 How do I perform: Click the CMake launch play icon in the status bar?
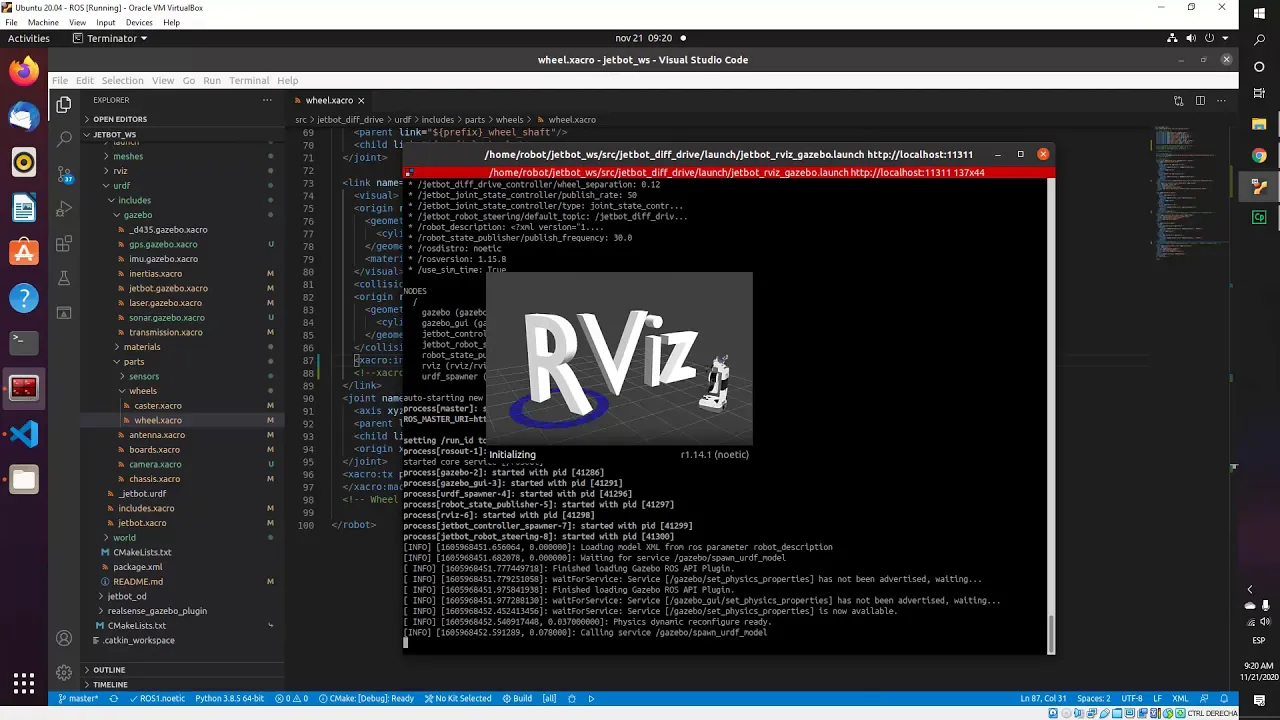click(x=591, y=698)
